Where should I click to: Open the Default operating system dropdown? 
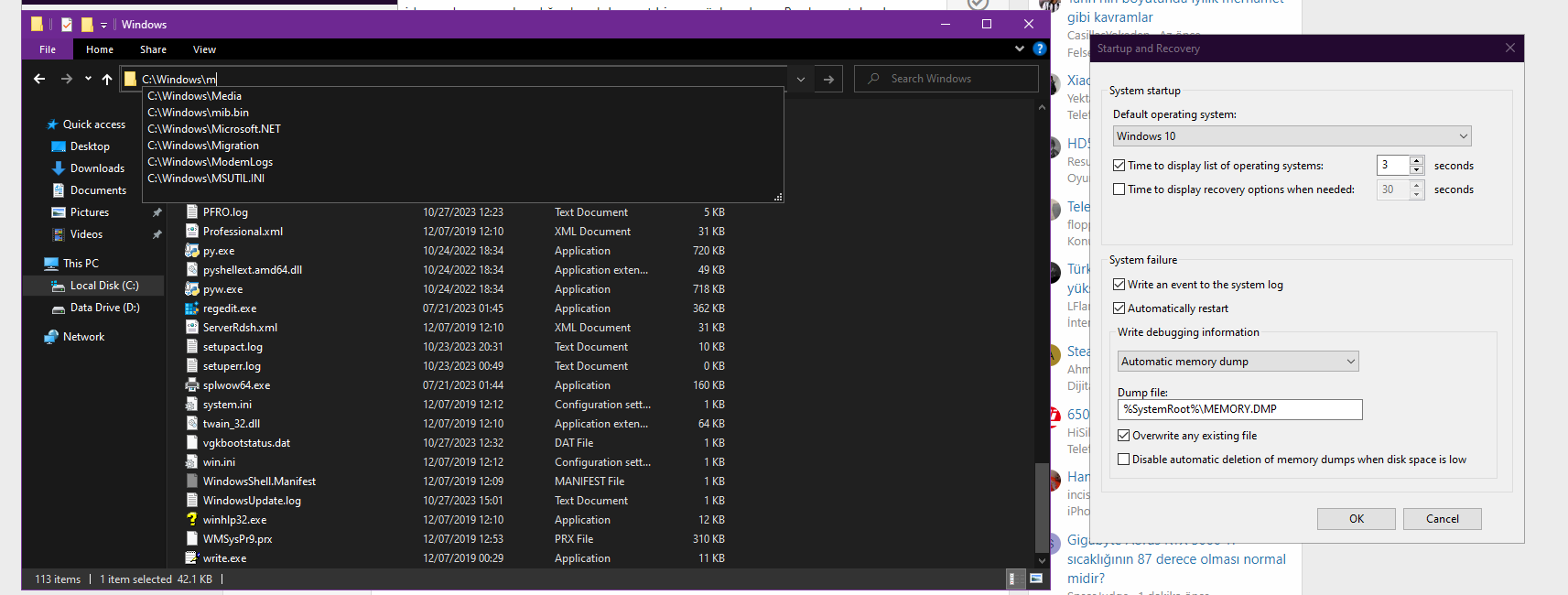[1464, 136]
